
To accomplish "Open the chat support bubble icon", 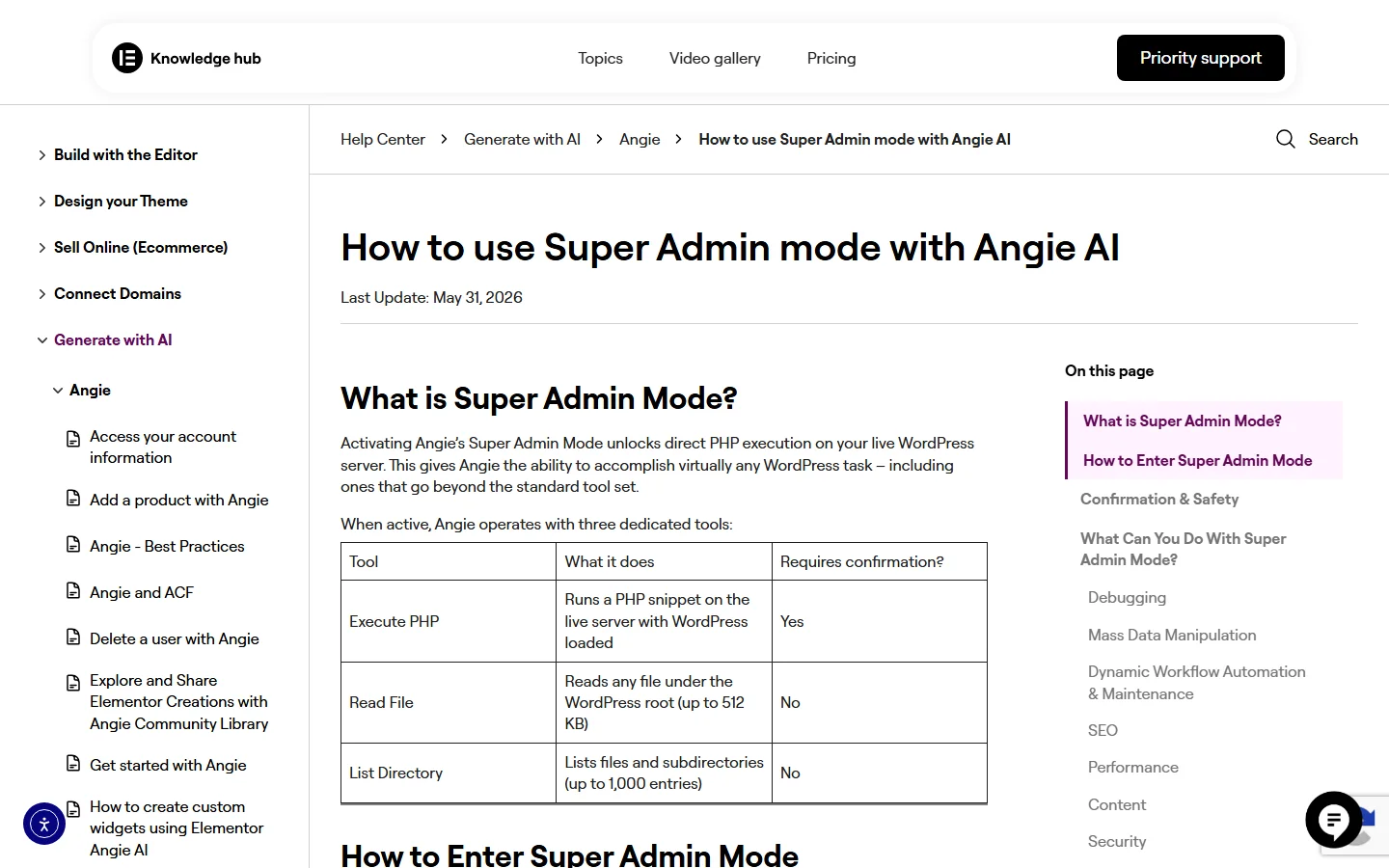I will tap(1334, 821).
